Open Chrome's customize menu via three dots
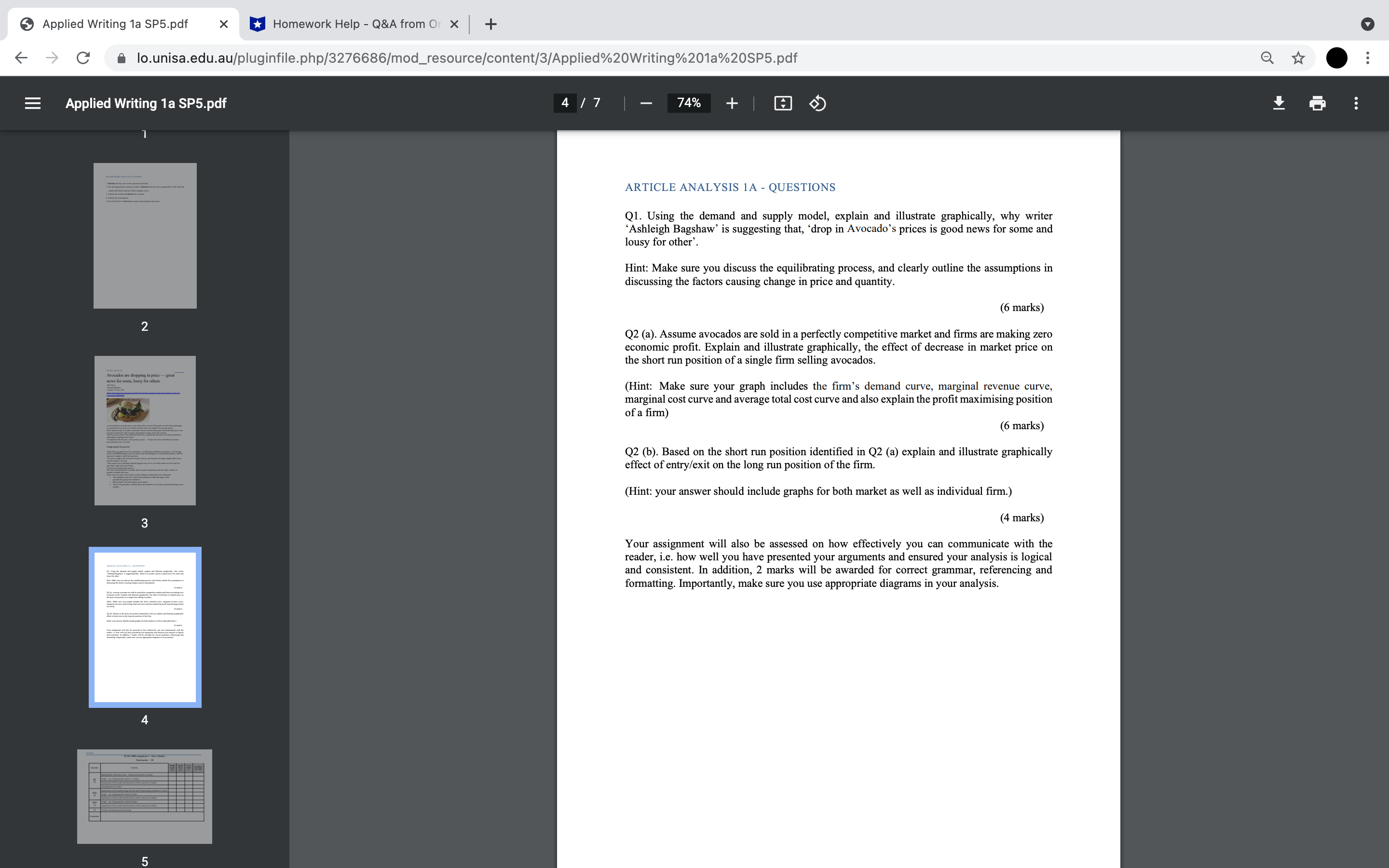 point(1368,57)
